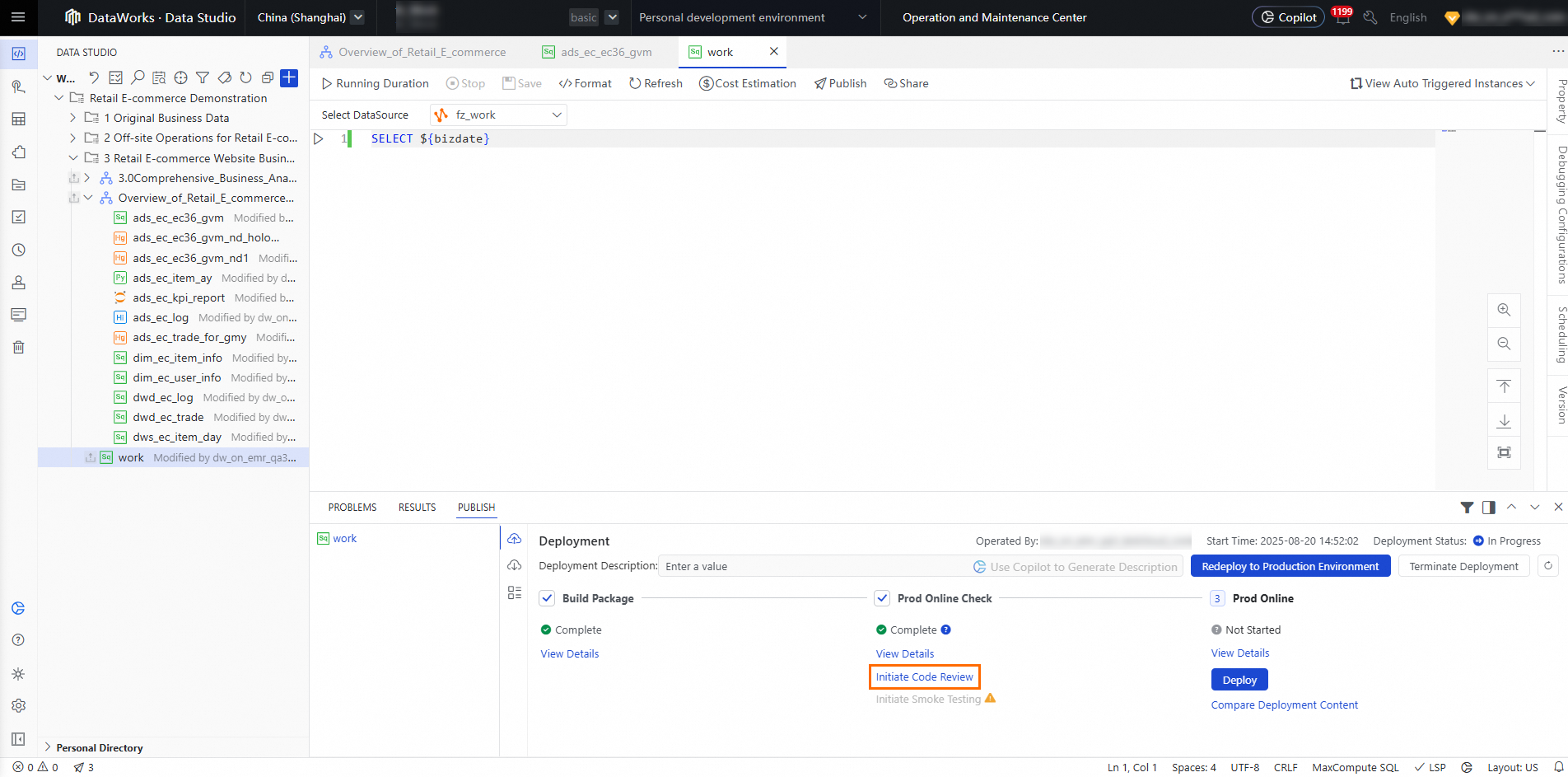1568x777 pixels.
Task: Open the PROBLEMS tab
Action: [x=352, y=508]
